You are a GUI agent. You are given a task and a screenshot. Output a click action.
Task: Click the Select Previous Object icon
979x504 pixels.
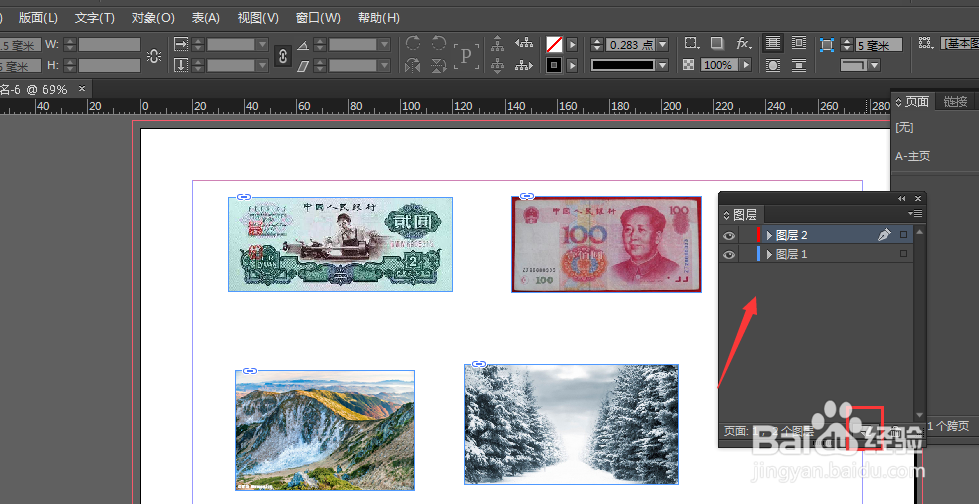click(x=524, y=43)
